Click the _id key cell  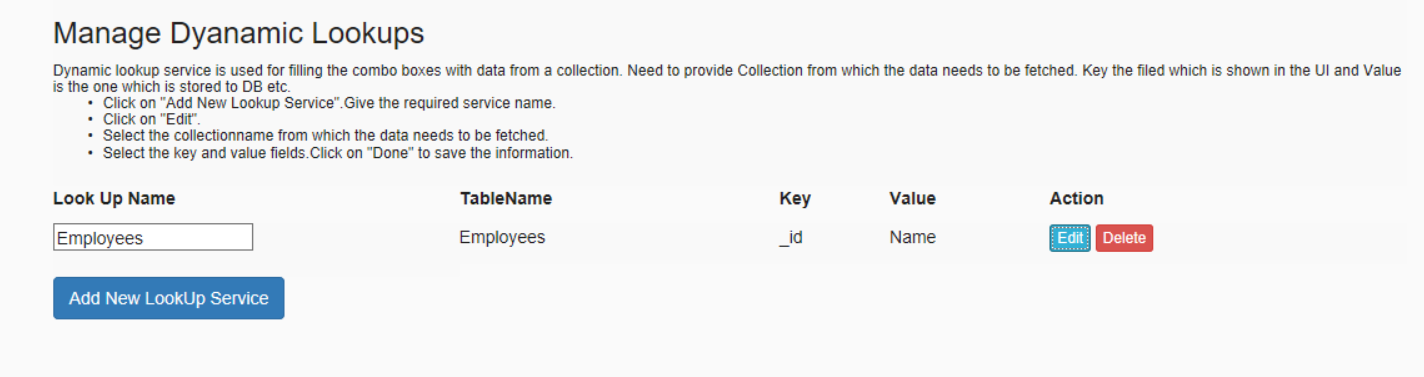pyautogui.click(x=791, y=238)
